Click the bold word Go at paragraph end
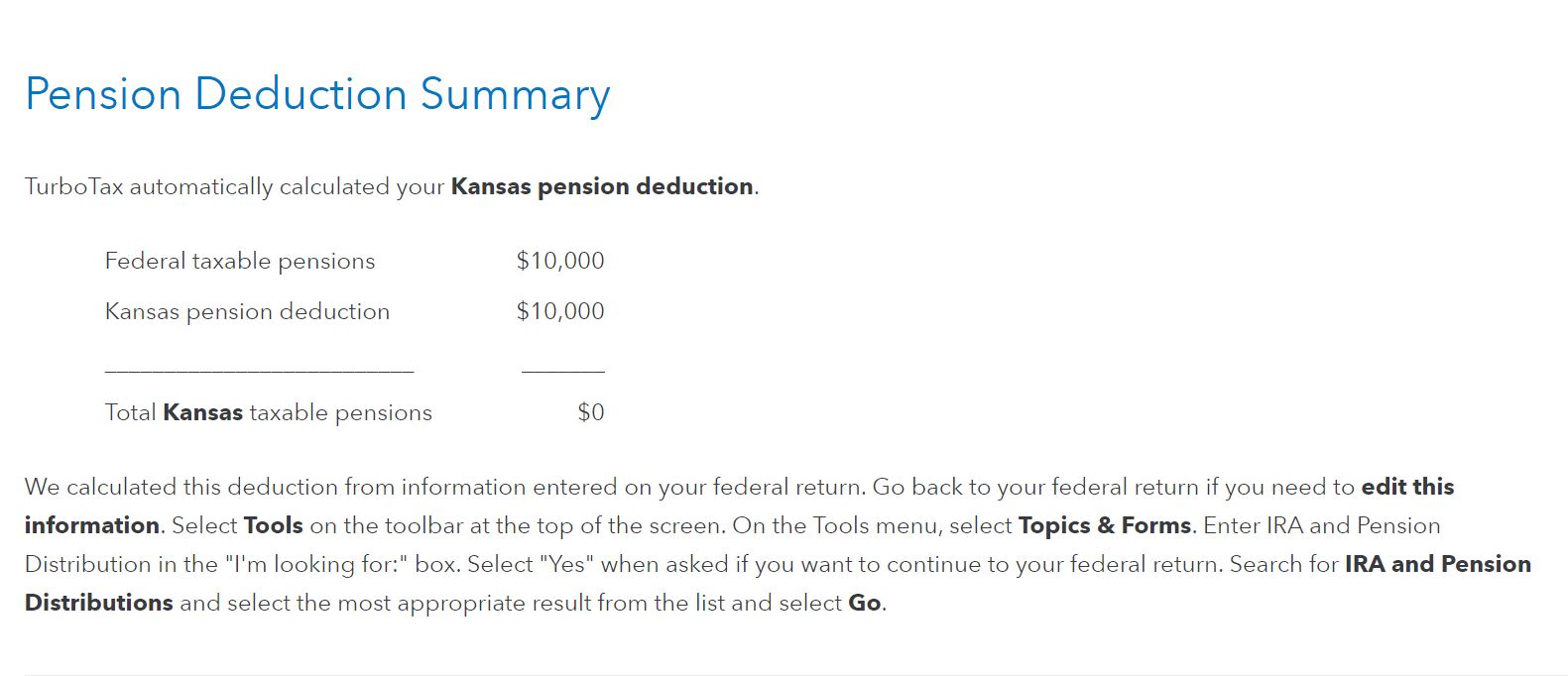Image resolution: width=1568 pixels, height=676 pixels. tap(864, 603)
